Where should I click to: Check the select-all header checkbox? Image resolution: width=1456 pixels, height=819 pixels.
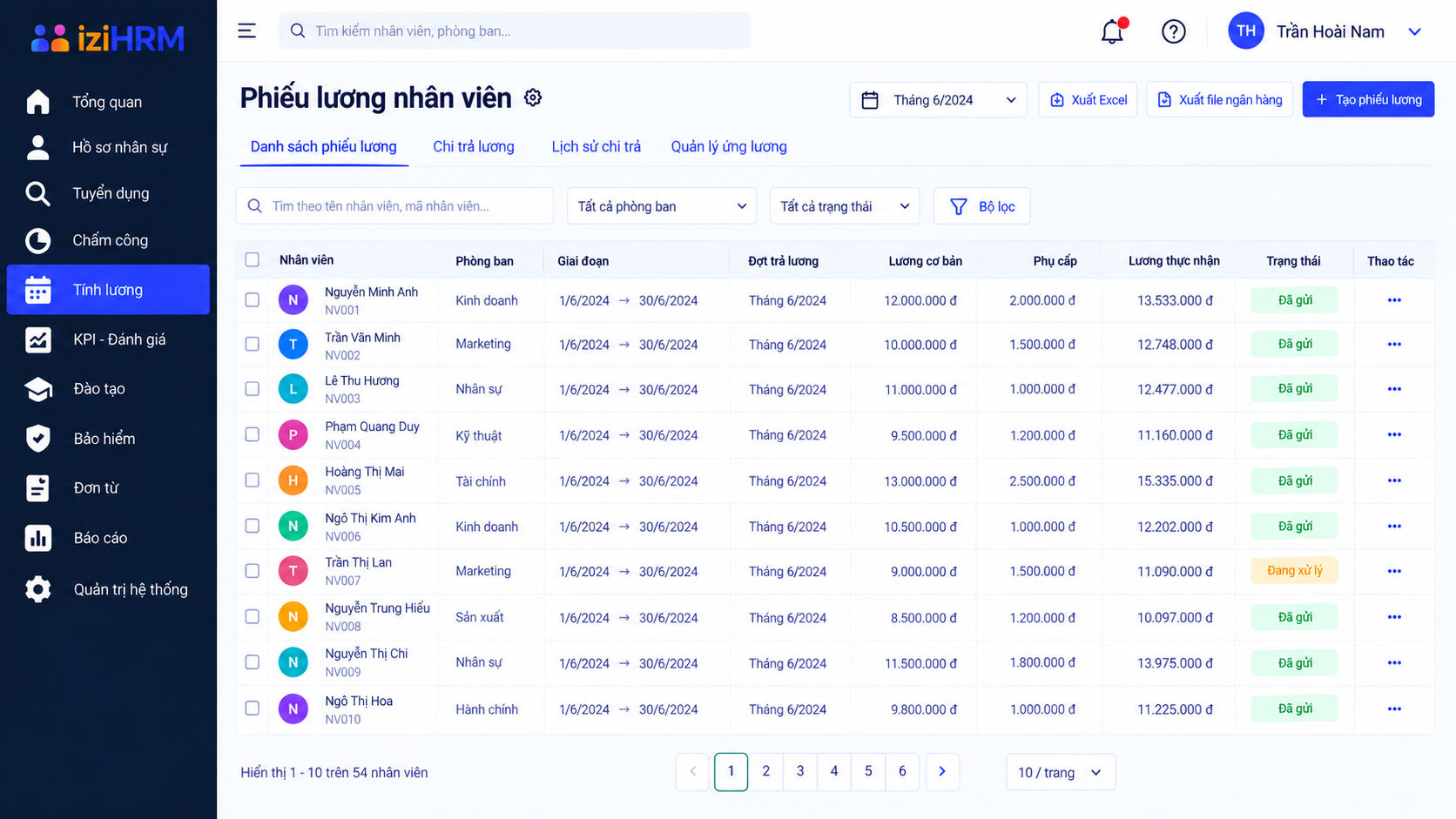click(x=253, y=259)
